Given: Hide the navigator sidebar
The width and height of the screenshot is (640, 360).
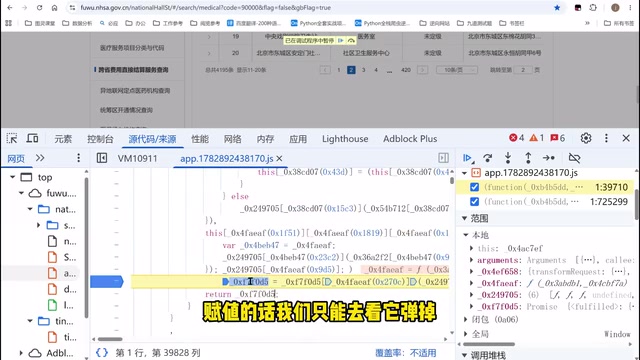Looking at the screenshot, I should [x=102, y=158].
